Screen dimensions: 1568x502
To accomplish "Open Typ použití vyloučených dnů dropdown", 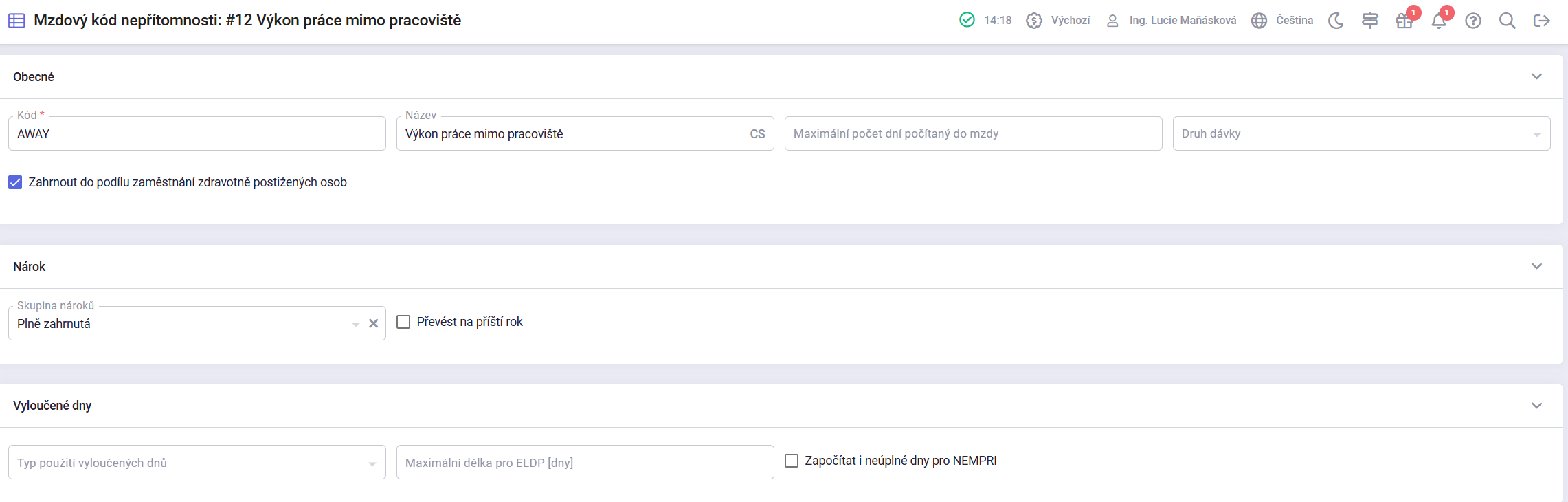I will click(197, 463).
